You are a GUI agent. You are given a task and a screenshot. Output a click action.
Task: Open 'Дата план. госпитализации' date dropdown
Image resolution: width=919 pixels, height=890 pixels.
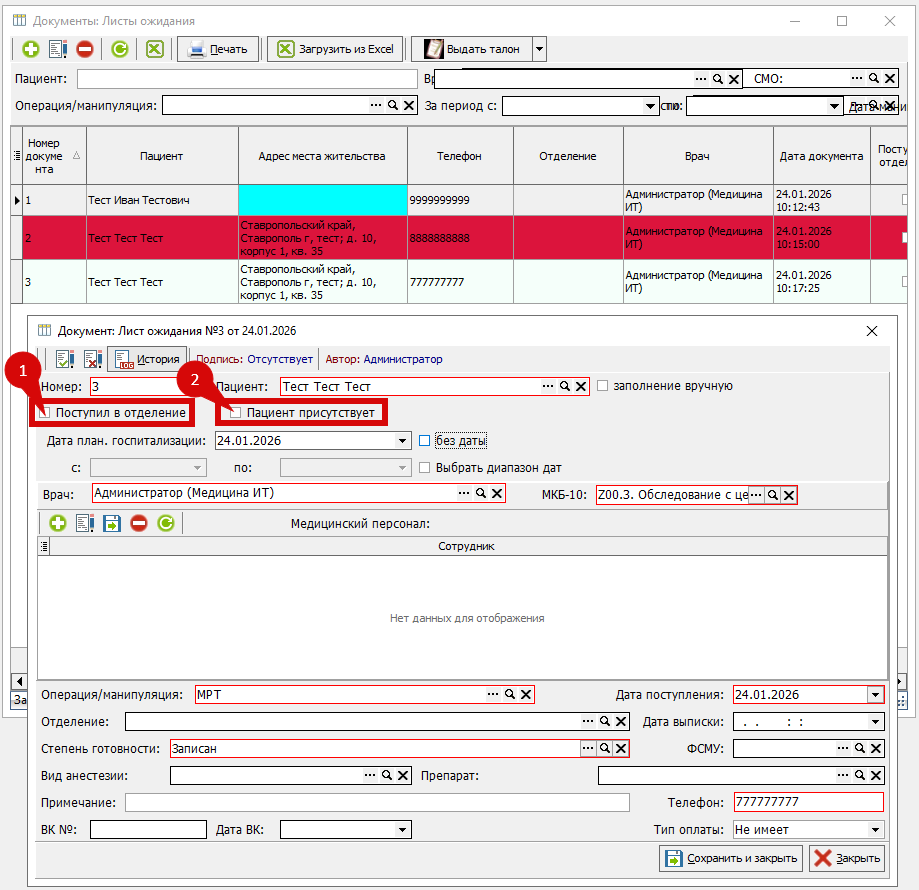tap(403, 440)
